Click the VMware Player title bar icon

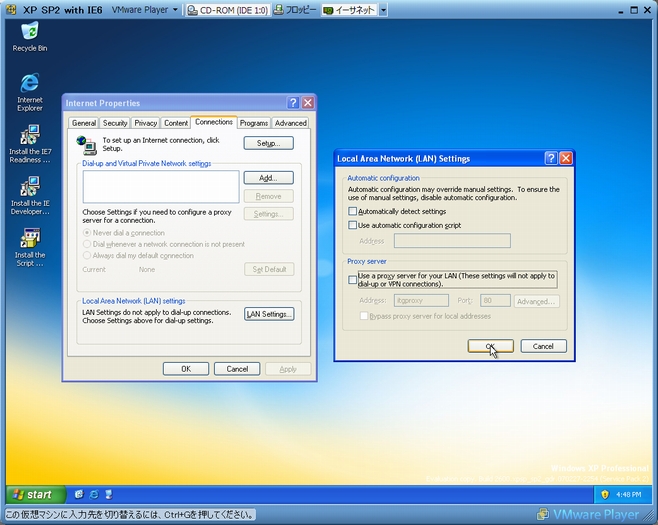coord(11,10)
